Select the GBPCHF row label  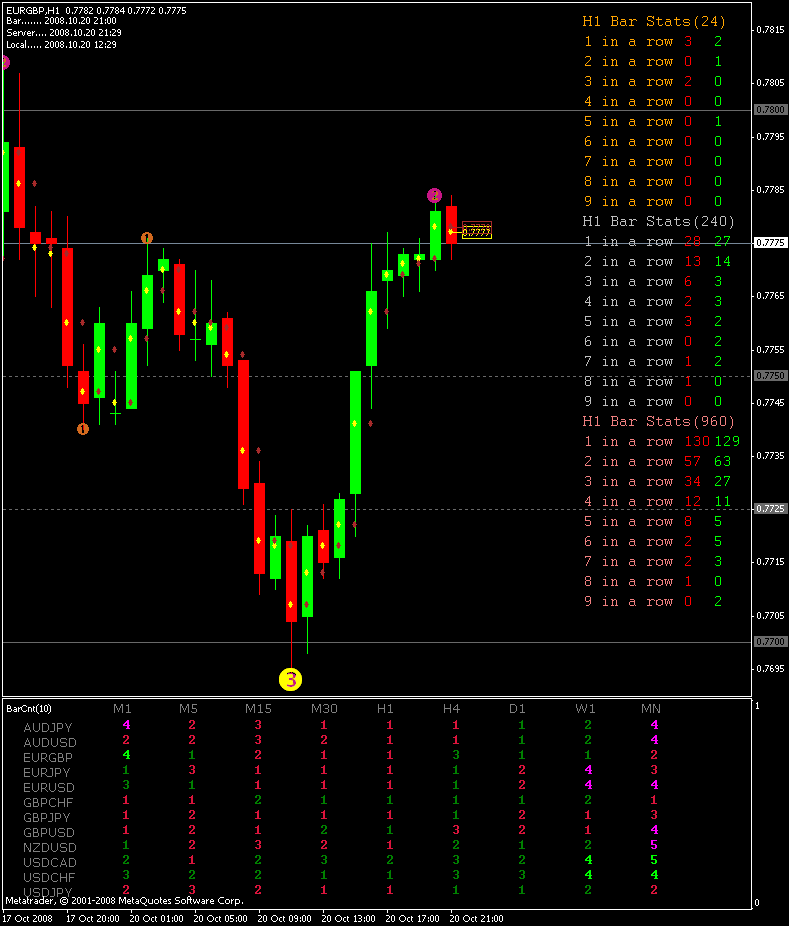tap(48, 803)
